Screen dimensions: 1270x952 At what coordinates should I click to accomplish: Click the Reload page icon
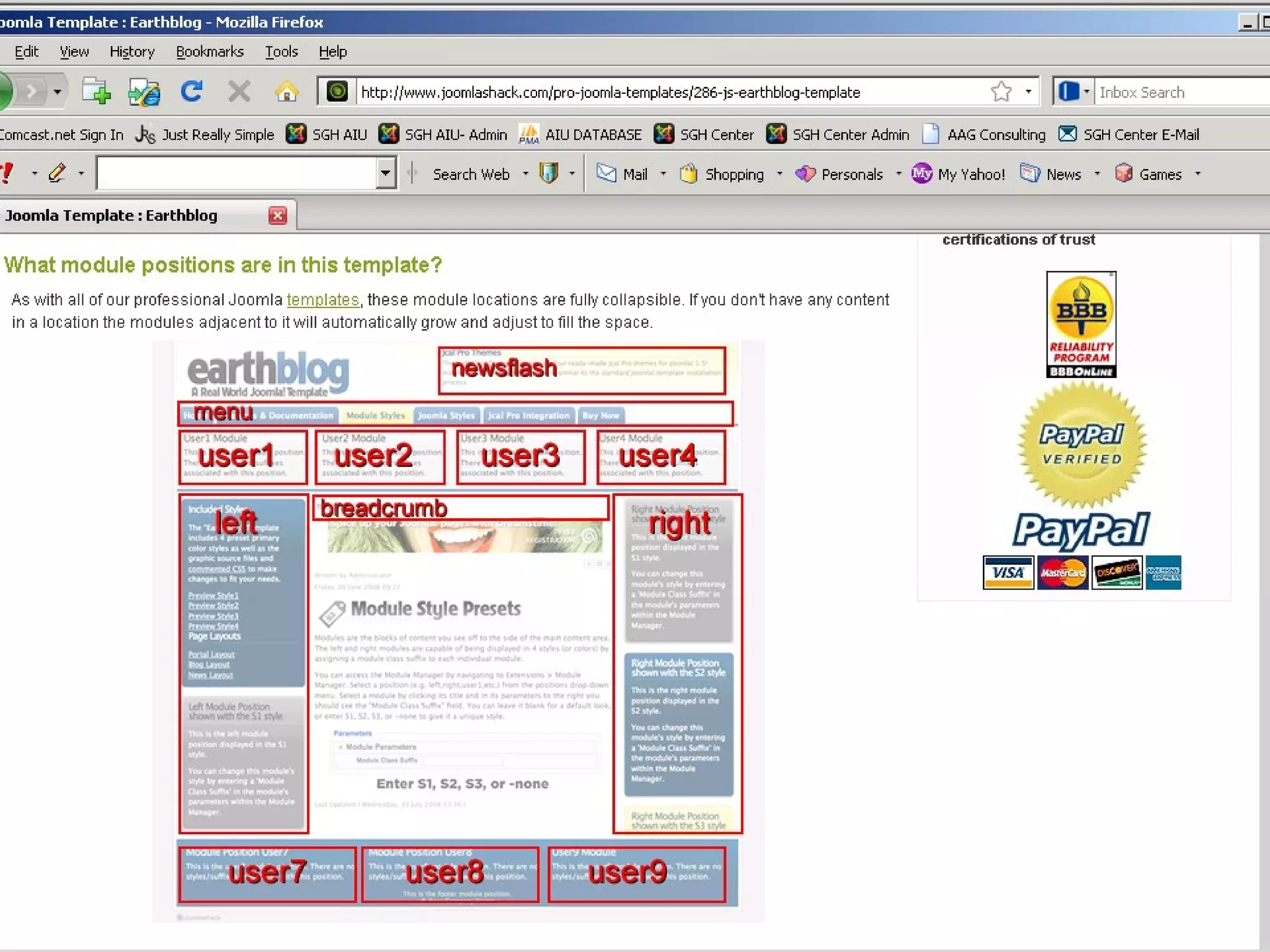[x=192, y=92]
